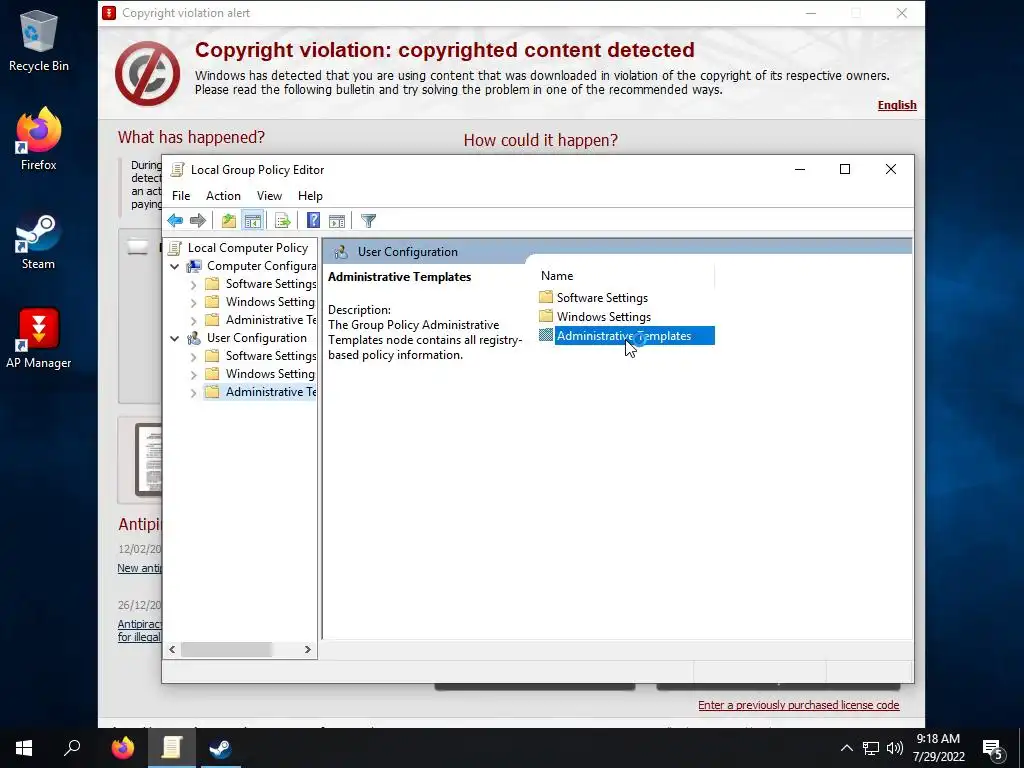This screenshot has height=768, width=1024.
Task: Open the Help menu
Action: click(x=310, y=196)
